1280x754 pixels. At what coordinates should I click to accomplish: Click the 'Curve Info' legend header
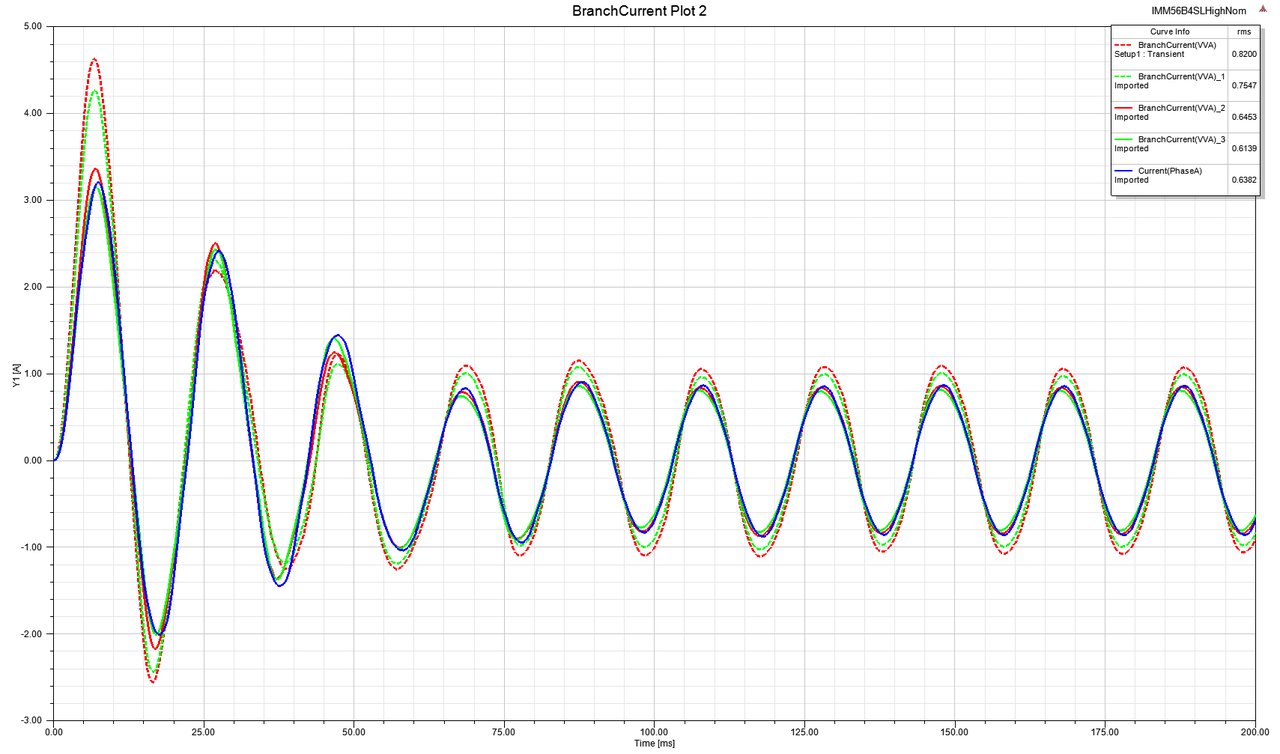[x=1168, y=32]
